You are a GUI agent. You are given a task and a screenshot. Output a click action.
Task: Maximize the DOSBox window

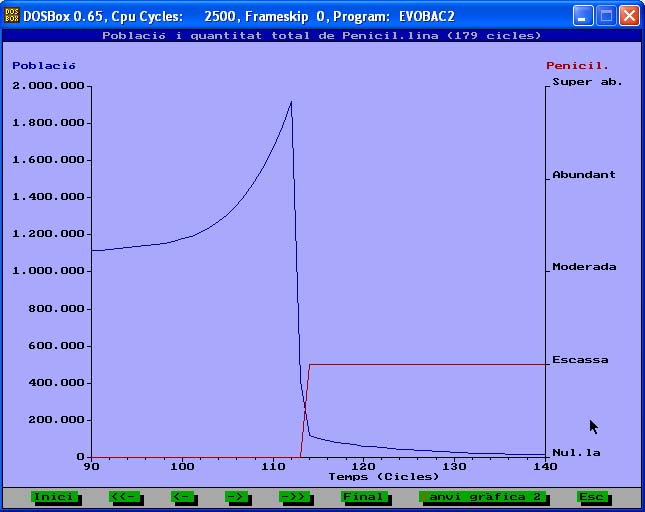(x=606, y=16)
